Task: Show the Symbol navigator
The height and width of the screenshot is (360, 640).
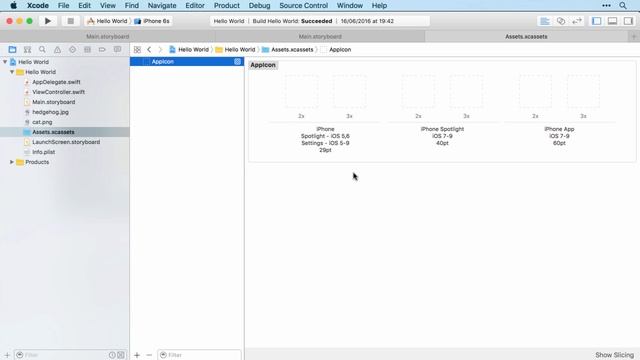Action: click(27, 49)
